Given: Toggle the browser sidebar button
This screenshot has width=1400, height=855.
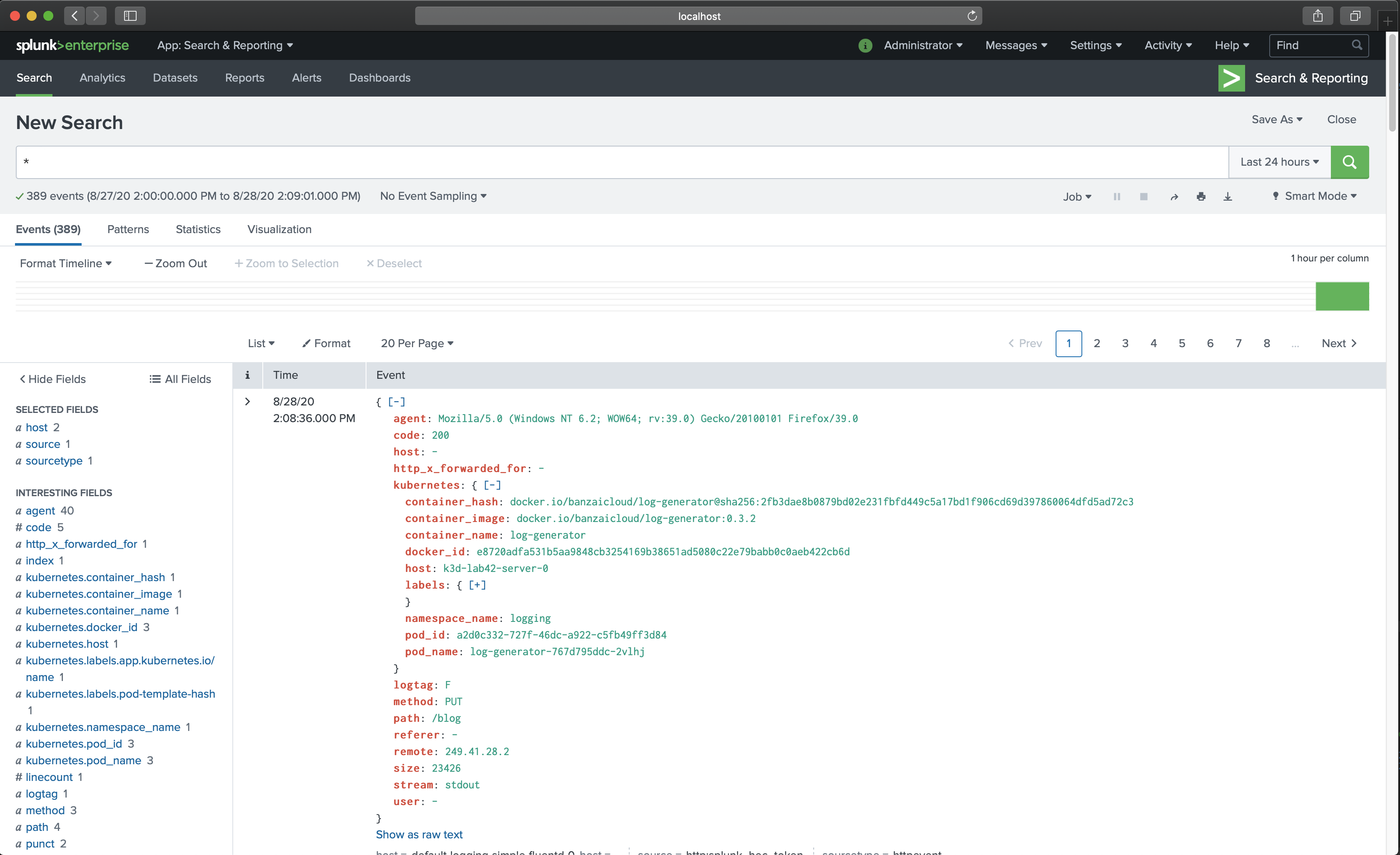Looking at the screenshot, I should [x=130, y=15].
